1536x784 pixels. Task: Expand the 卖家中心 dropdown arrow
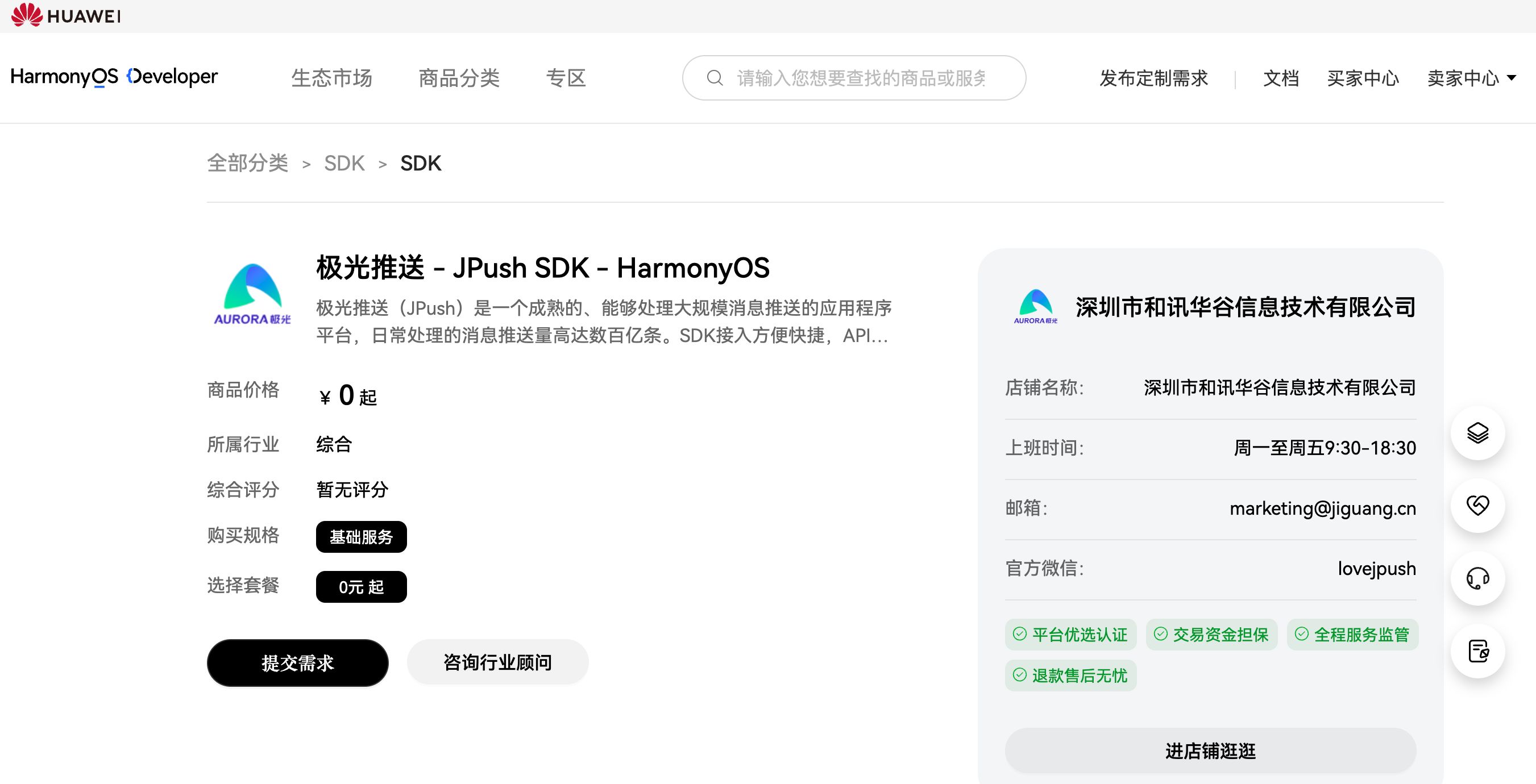point(1512,78)
